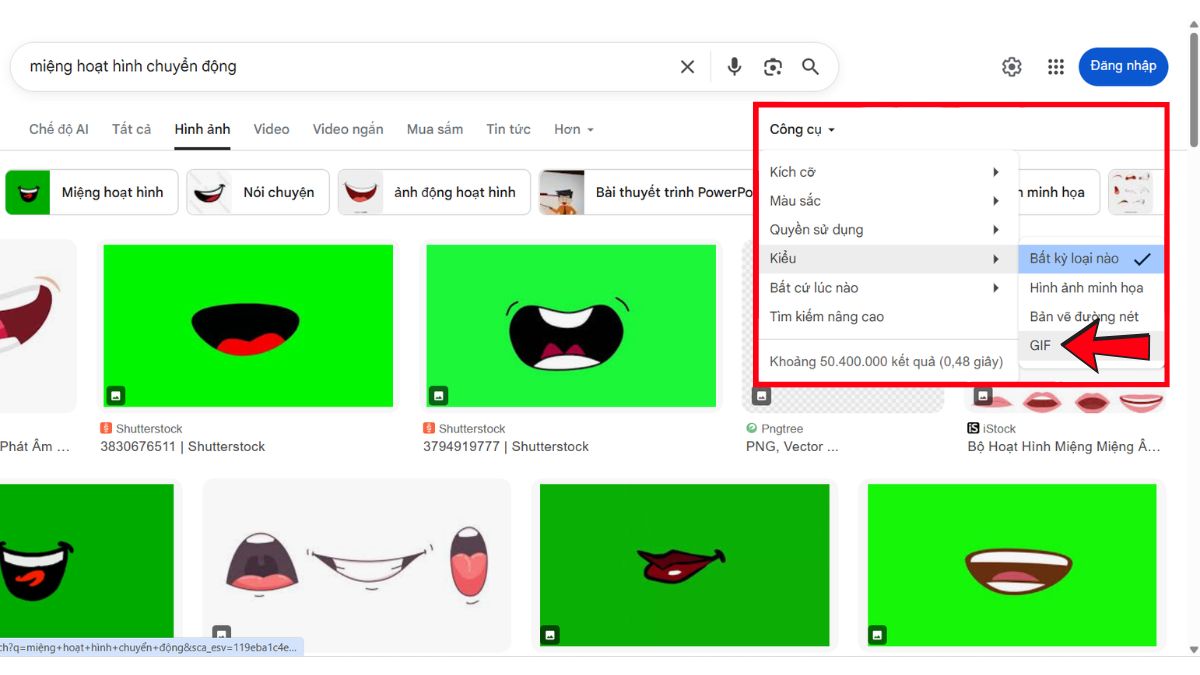
Task: Open the Google apps grid icon
Action: (1056, 67)
